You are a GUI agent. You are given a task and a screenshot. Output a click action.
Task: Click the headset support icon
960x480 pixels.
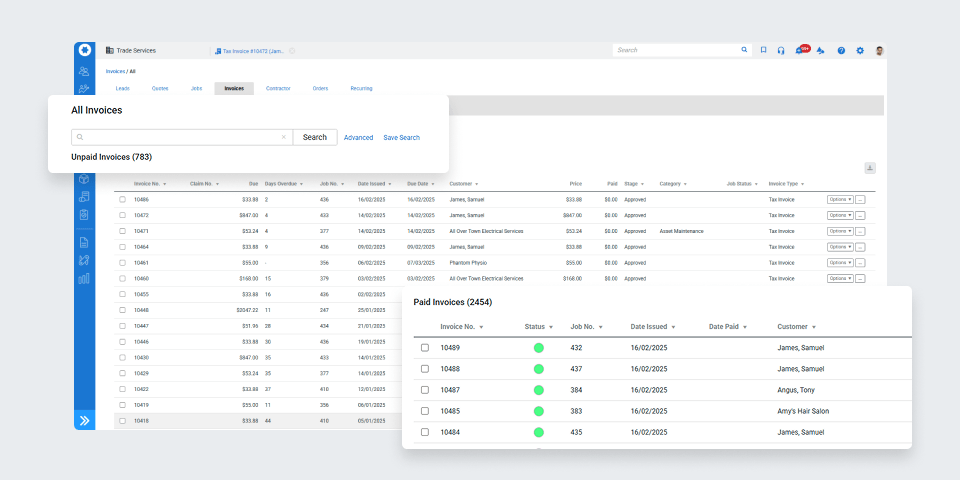pyautogui.click(x=781, y=50)
